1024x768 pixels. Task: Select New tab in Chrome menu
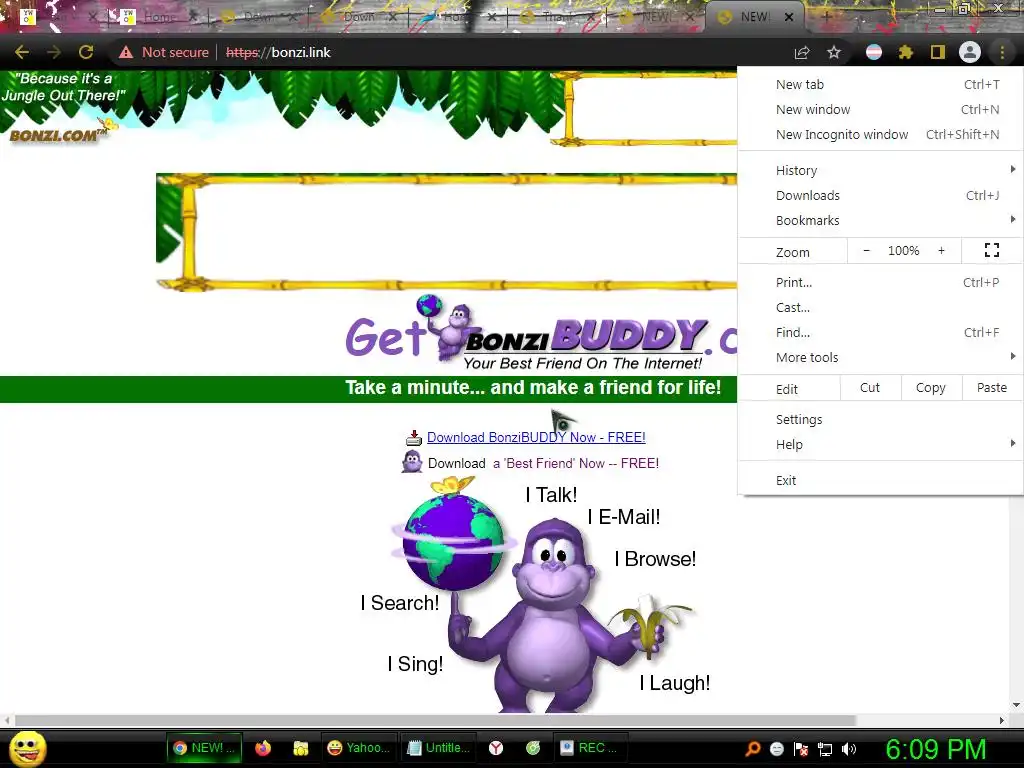click(x=881, y=84)
